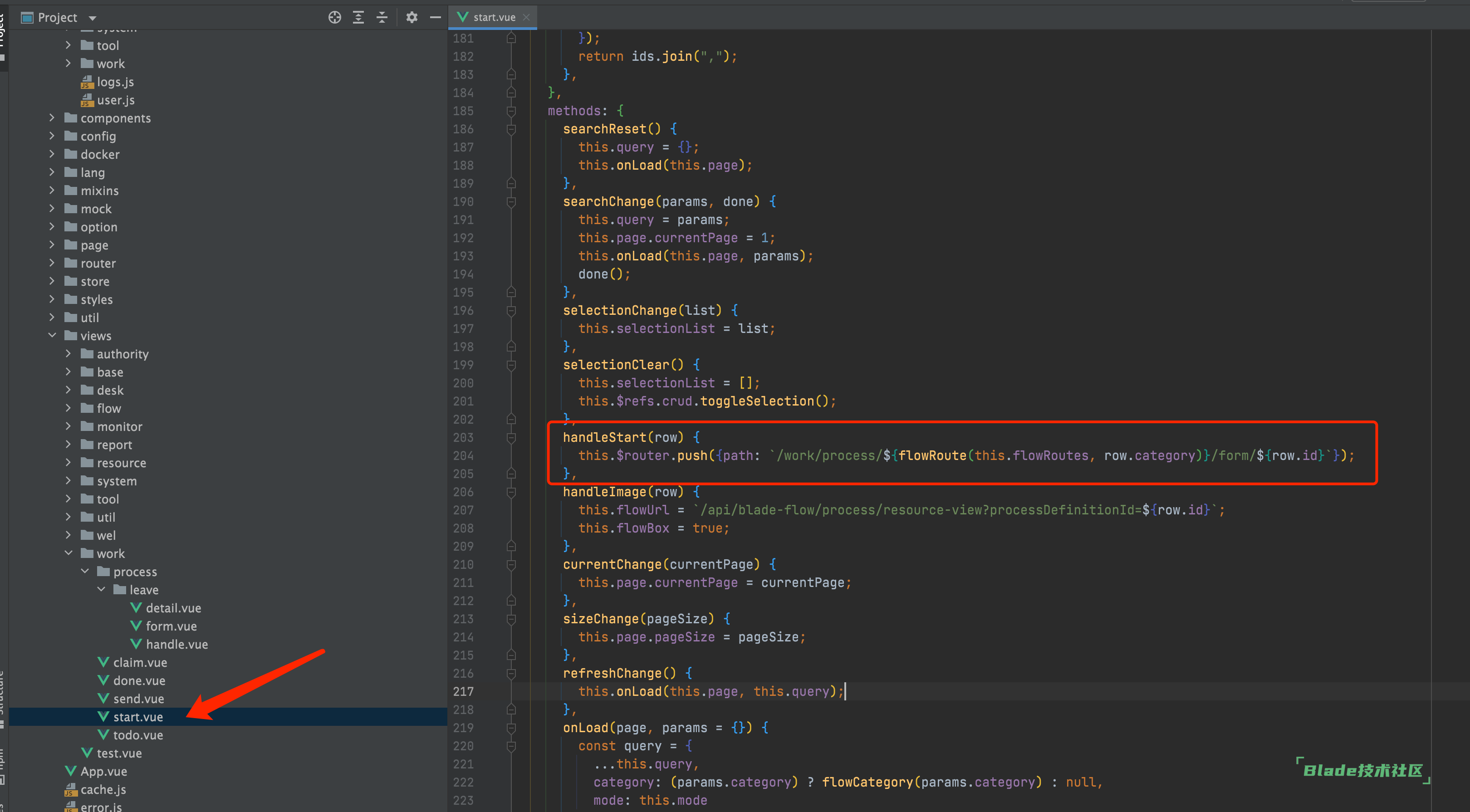Expand the docker folder
Image resolution: width=1470 pixels, height=812 pixels.
click(52, 154)
